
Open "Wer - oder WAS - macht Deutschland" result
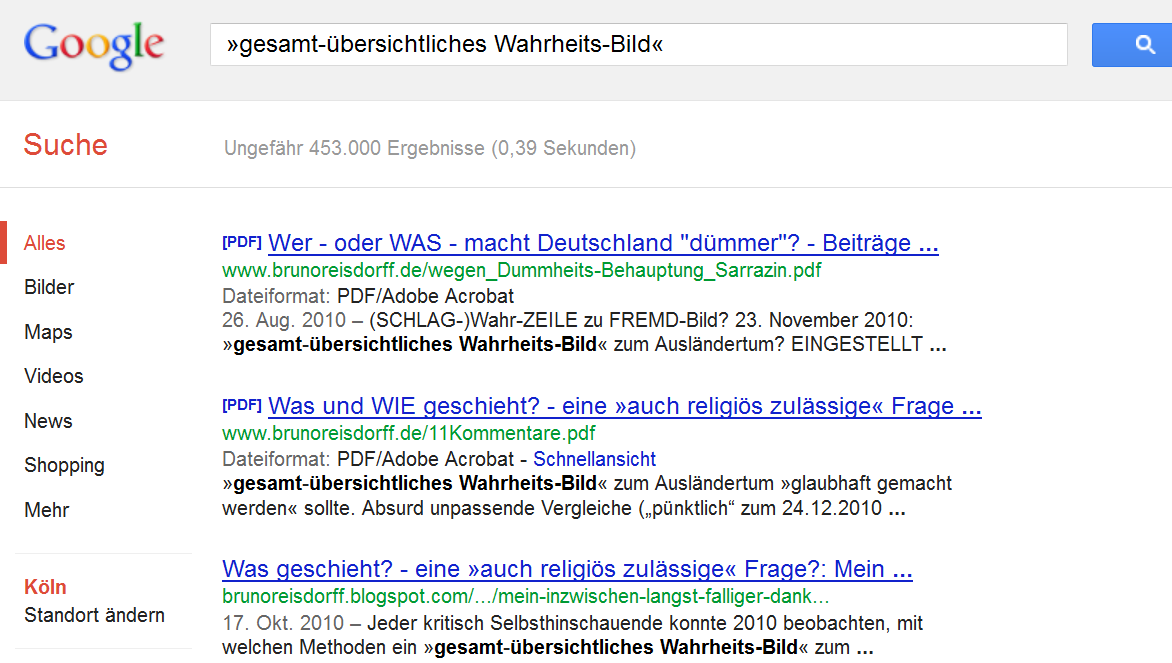[603, 243]
